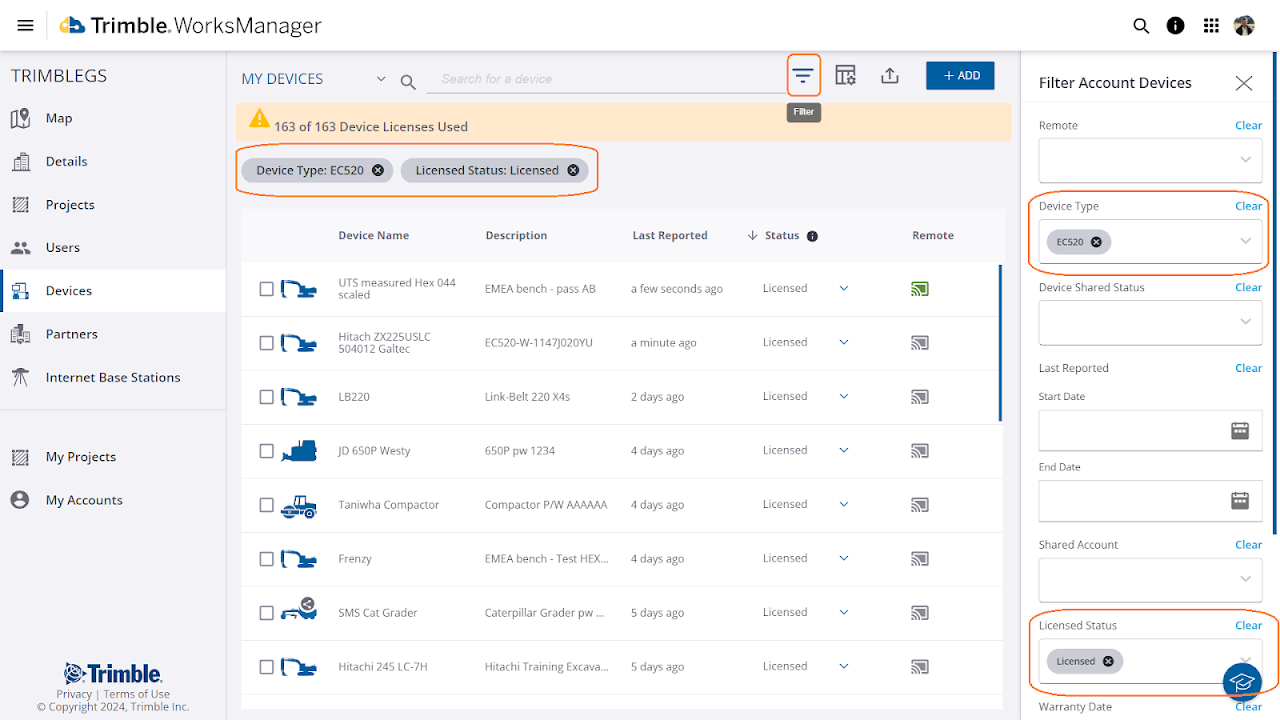The width and height of the screenshot is (1280, 720).
Task: Go to Map in sidebar
Action: (113, 118)
